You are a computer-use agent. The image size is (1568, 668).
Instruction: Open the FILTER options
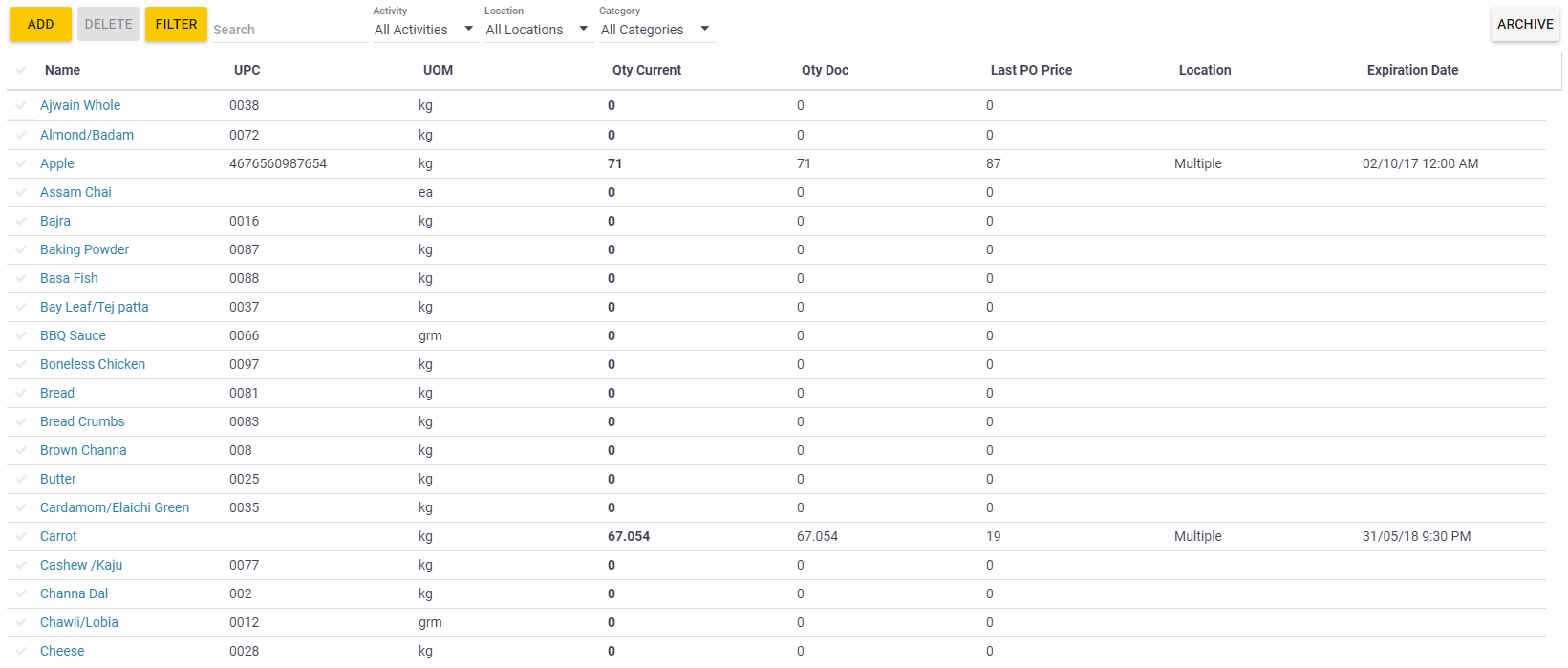[x=175, y=24]
